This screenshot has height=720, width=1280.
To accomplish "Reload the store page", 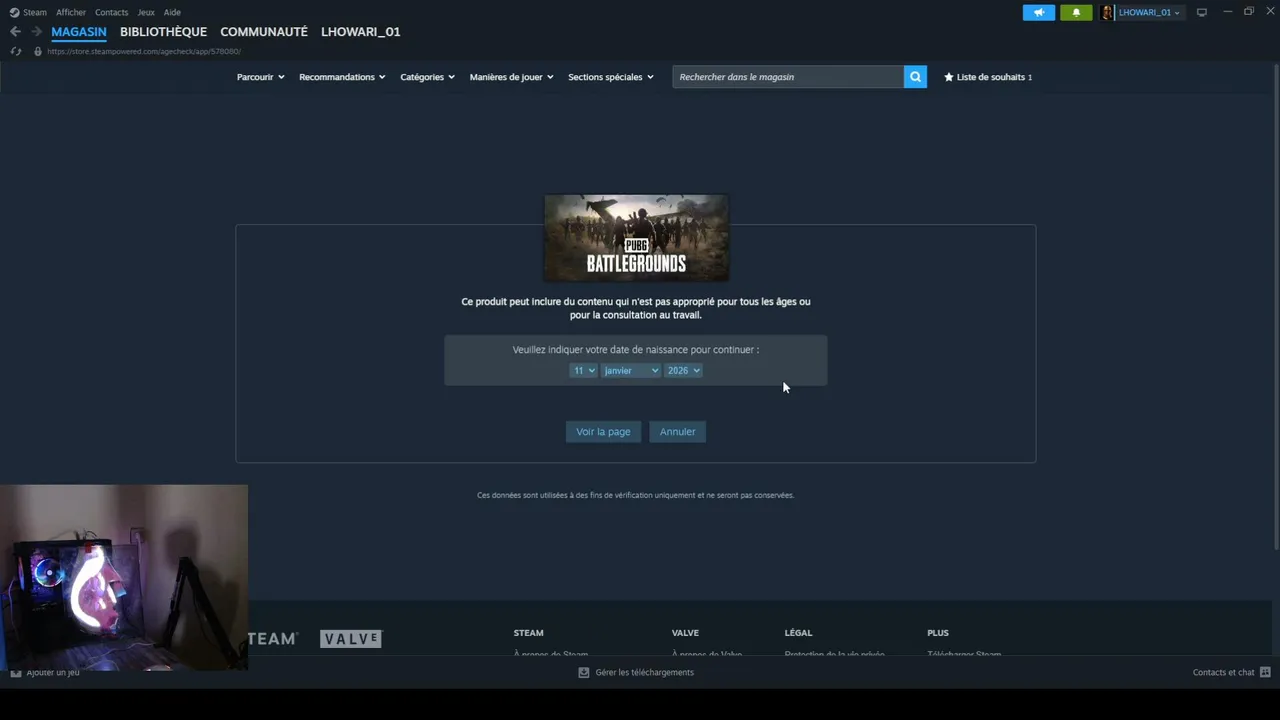I will [x=15, y=51].
